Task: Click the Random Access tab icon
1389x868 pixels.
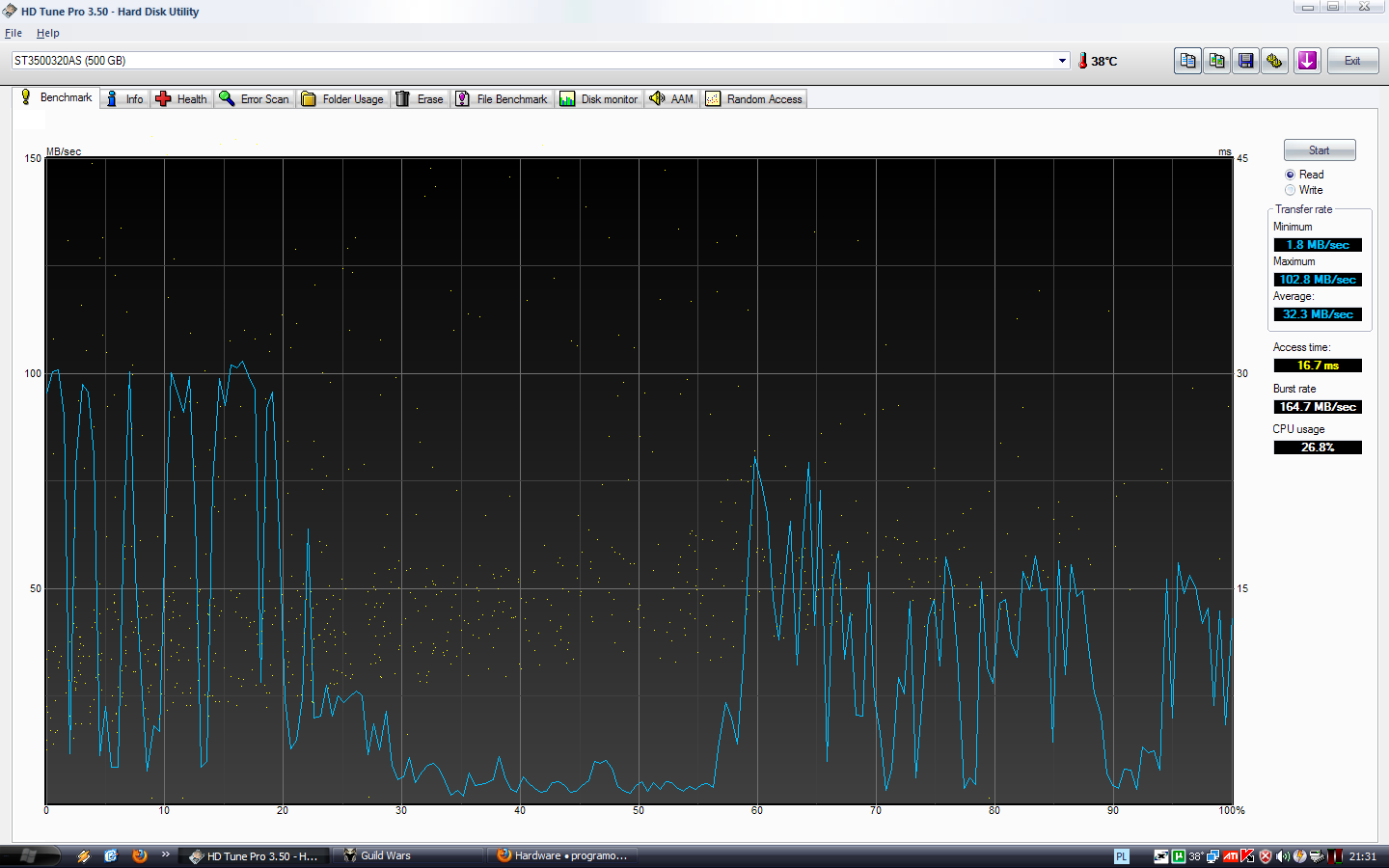Action: coord(713,98)
